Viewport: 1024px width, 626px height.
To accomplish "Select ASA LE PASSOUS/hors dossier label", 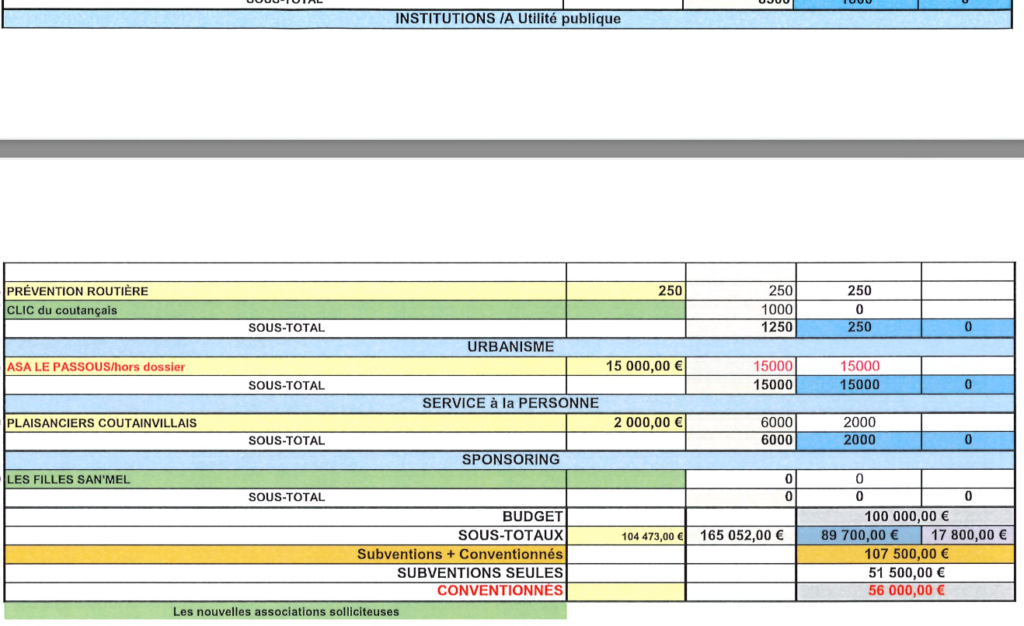I will (x=96, y=367).
